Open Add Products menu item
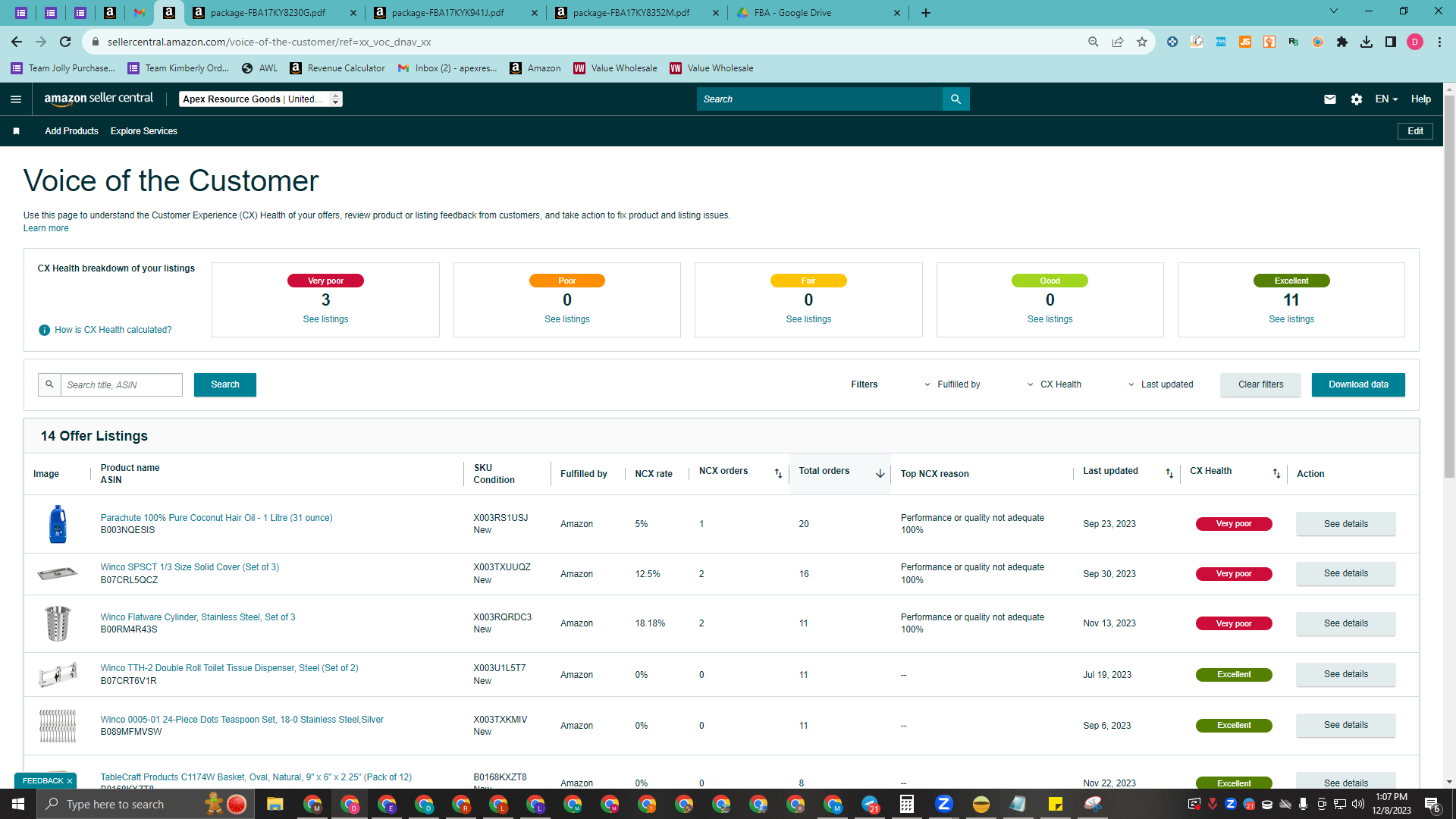This screenshot has height=819, width=1456. tap(71, 131)
